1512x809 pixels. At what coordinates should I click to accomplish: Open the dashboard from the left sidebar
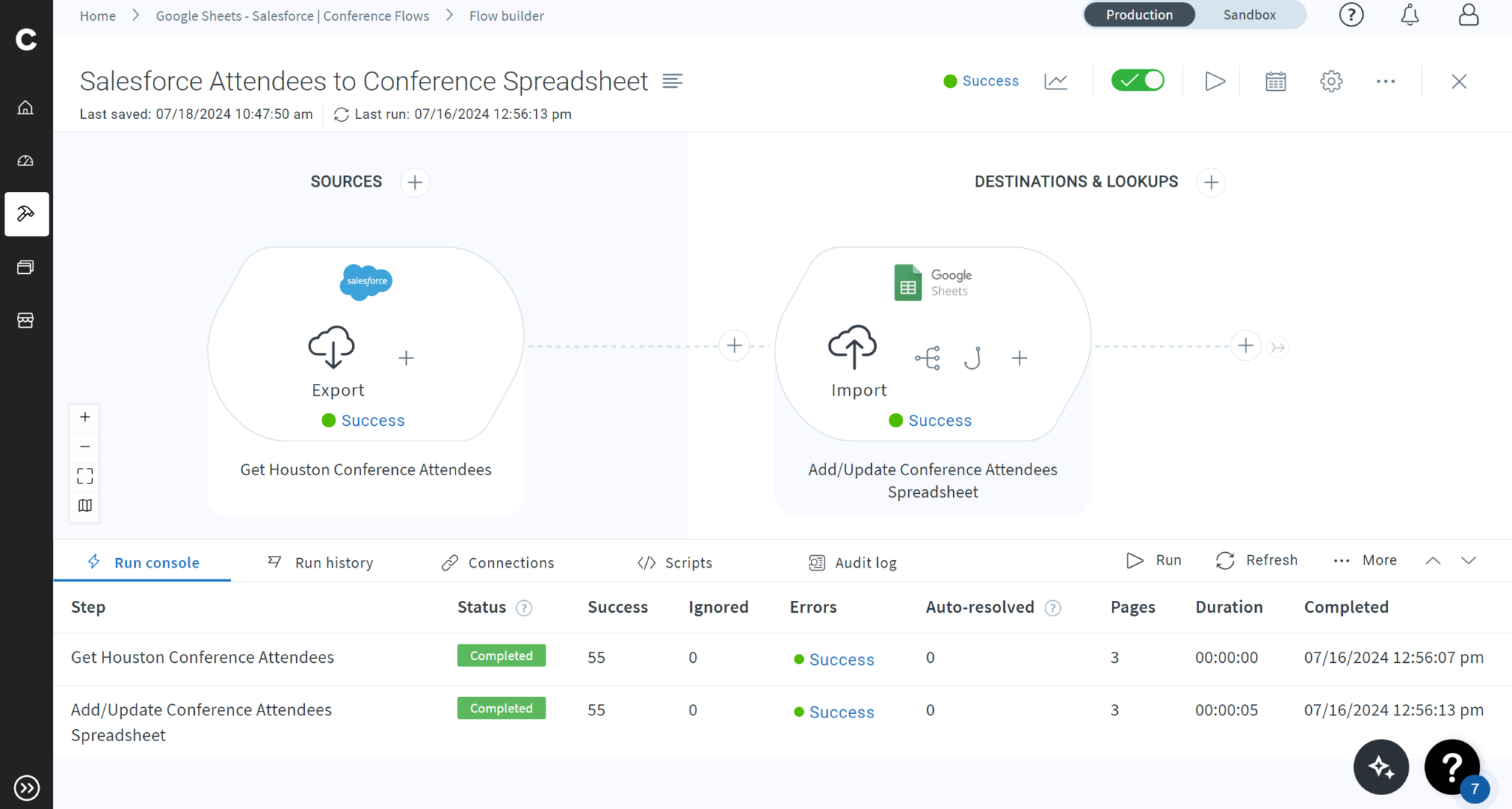tap(27, 160)
